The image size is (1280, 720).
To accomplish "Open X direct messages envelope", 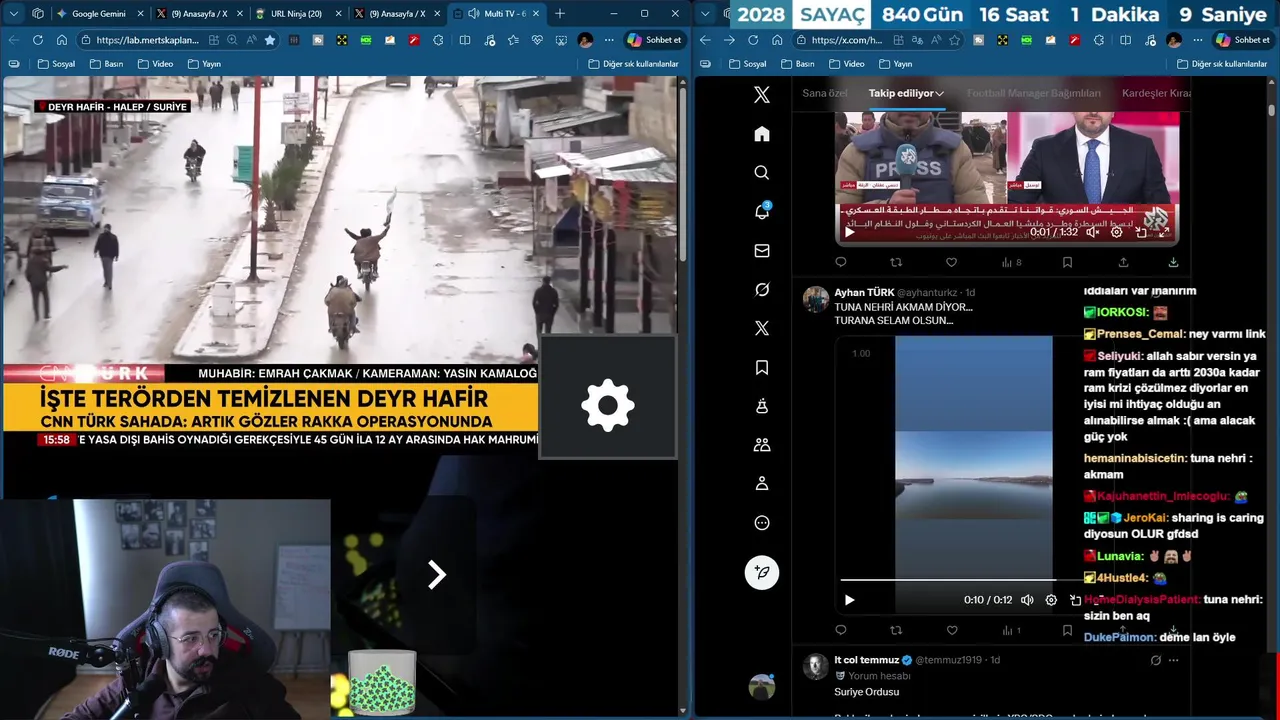I will tap(762, 251).
